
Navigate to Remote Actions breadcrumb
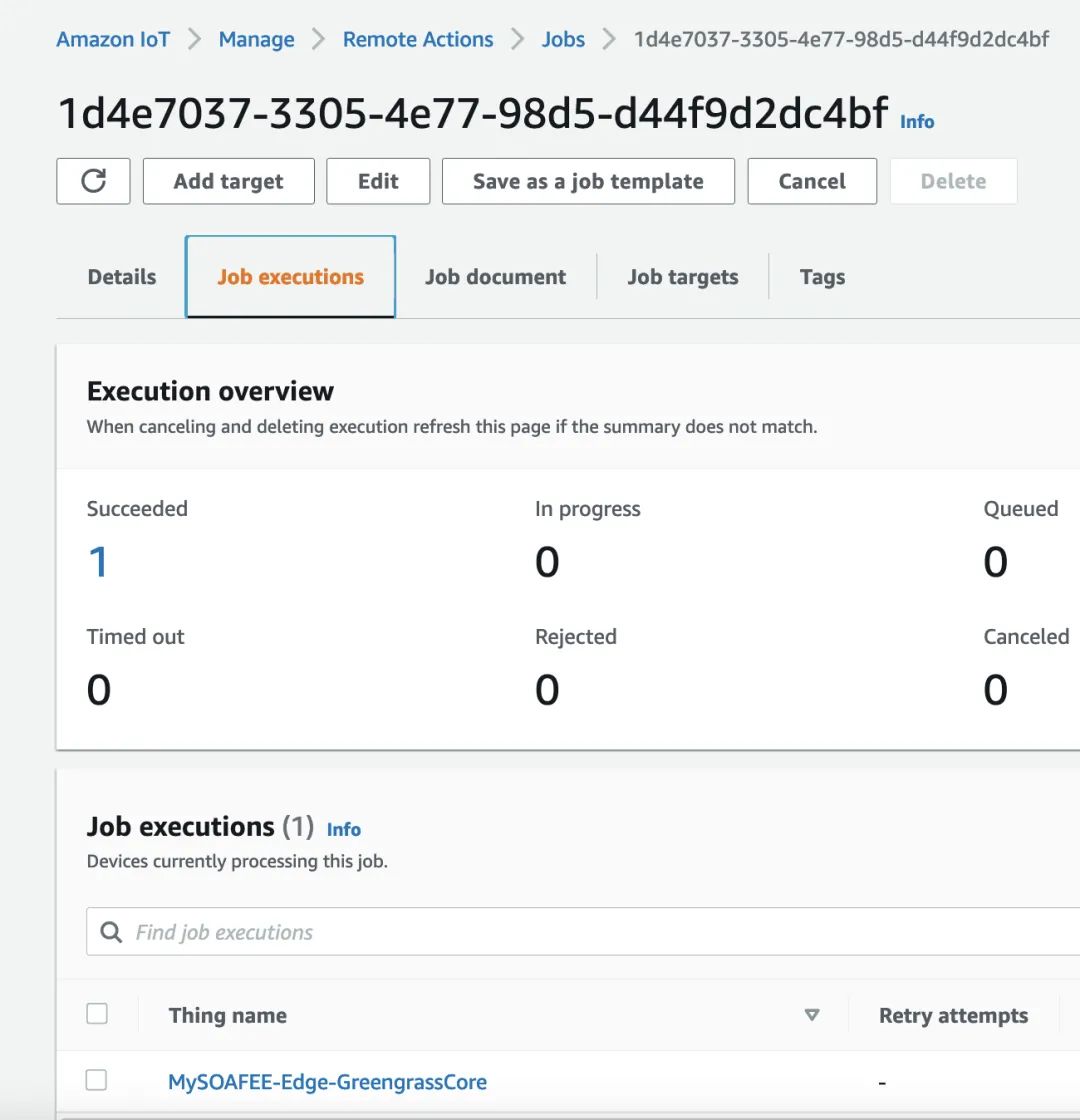pyautogui.click(x=418, y=40)
